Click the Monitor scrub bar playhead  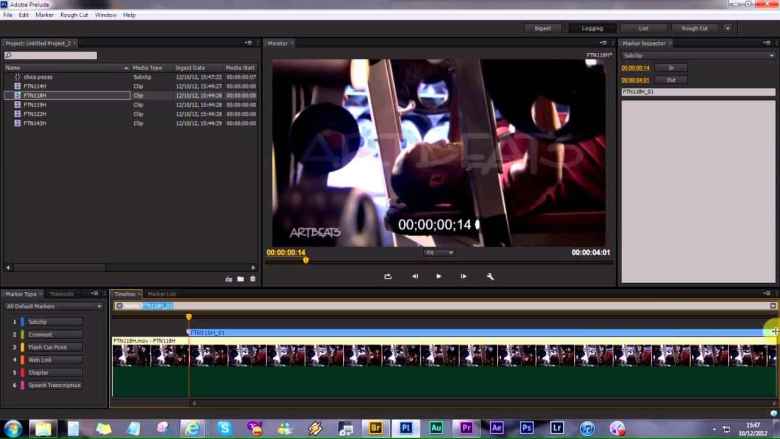click(x=305, y=260)
